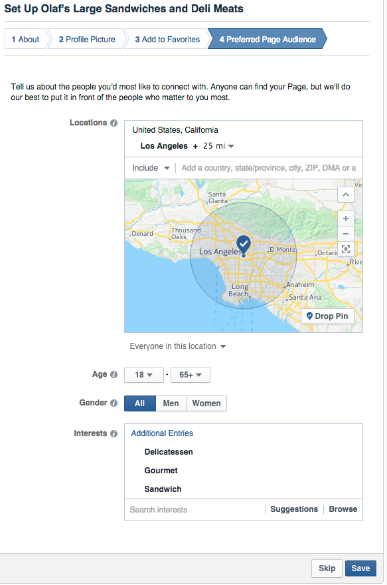Click the Los Angeles location entry
Image resolution: width=387 pixels, height=585 pixels.
164,146
